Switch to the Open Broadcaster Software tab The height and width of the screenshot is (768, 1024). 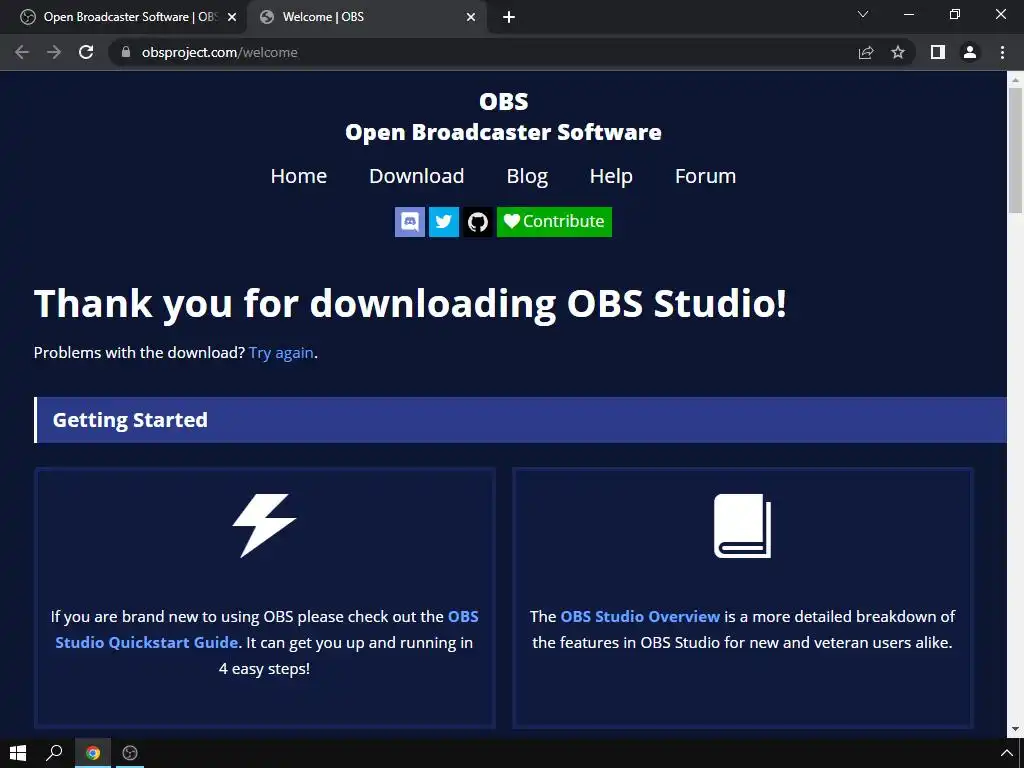pos(124,17)
